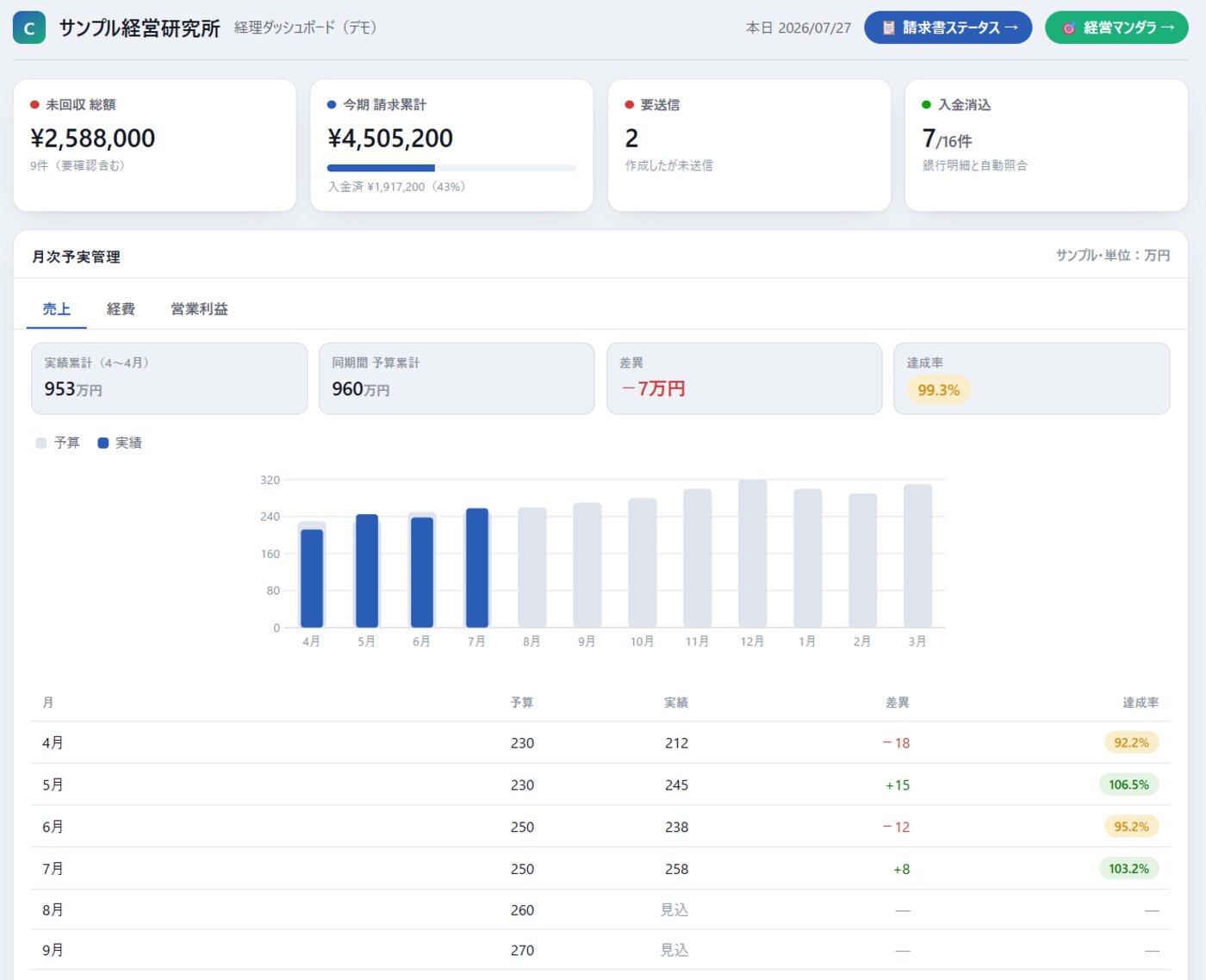Viewport: 1206px width, 980px height.
Task: Click the 達成率 table column header
Action: pos(1141,703)
